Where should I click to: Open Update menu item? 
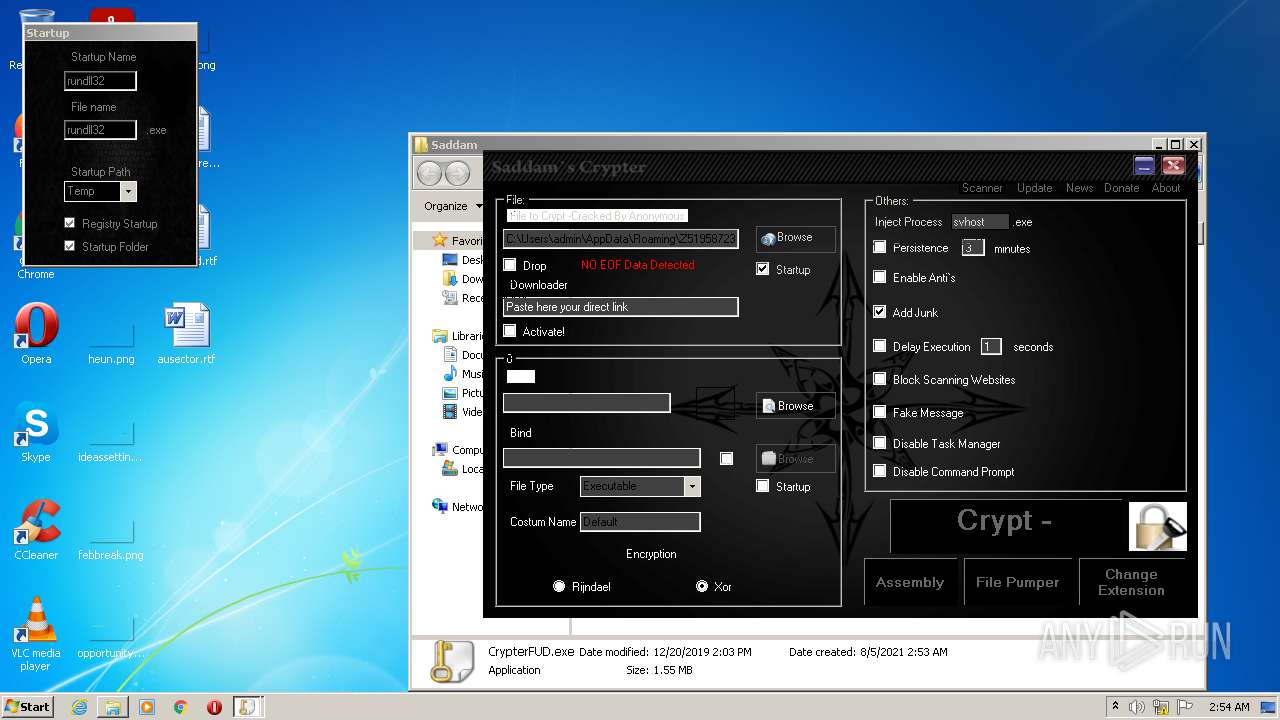[x=1034, y=188]
